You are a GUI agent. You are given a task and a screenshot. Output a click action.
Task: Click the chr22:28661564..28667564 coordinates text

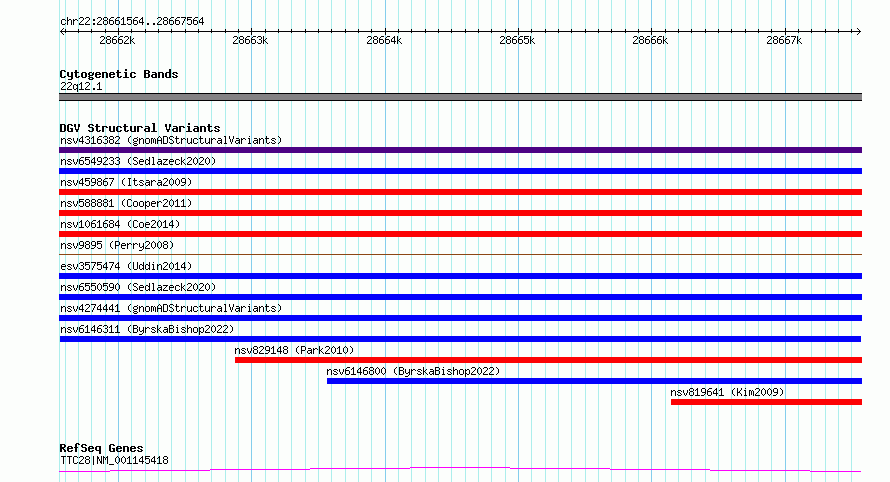(132, 22)
